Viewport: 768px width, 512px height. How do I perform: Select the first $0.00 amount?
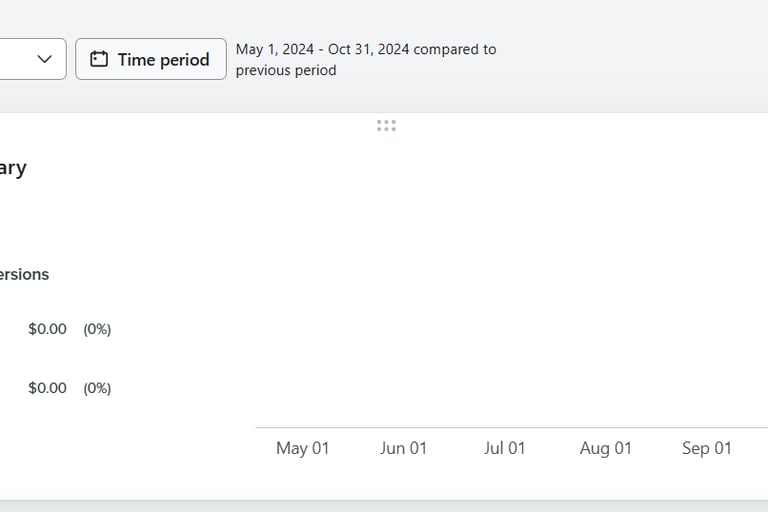coord(48,329)
